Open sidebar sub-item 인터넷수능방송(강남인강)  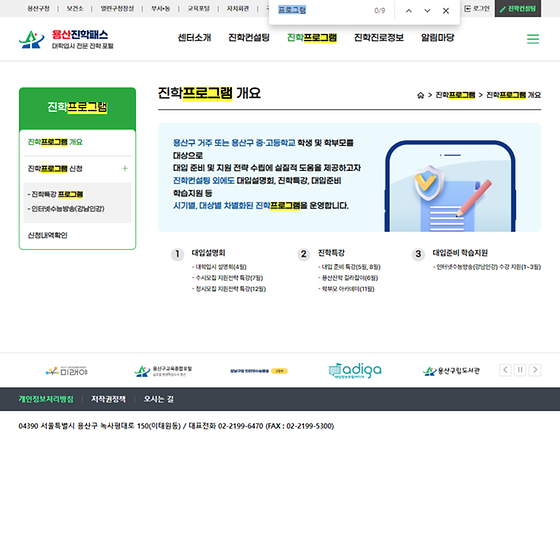[x=66, y=209]
